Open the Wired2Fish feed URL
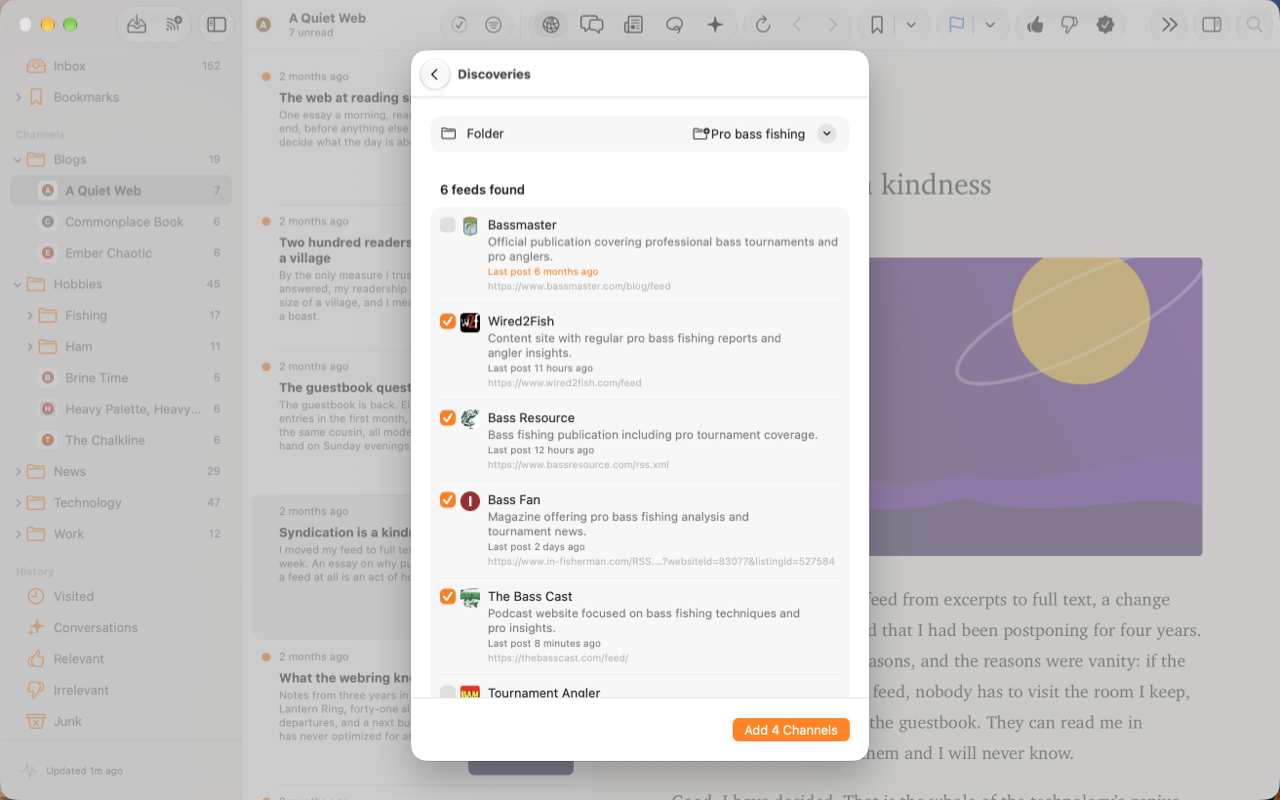This screenshot has width=1280, height=800. [564, 383]
